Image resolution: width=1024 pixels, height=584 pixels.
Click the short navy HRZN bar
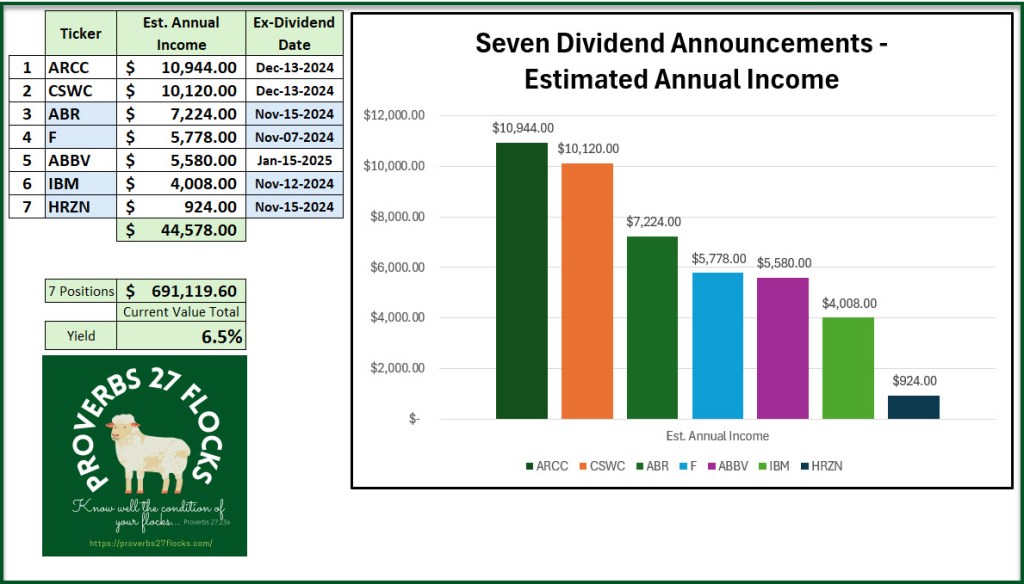pyautogui.click(x=913, y=406)
